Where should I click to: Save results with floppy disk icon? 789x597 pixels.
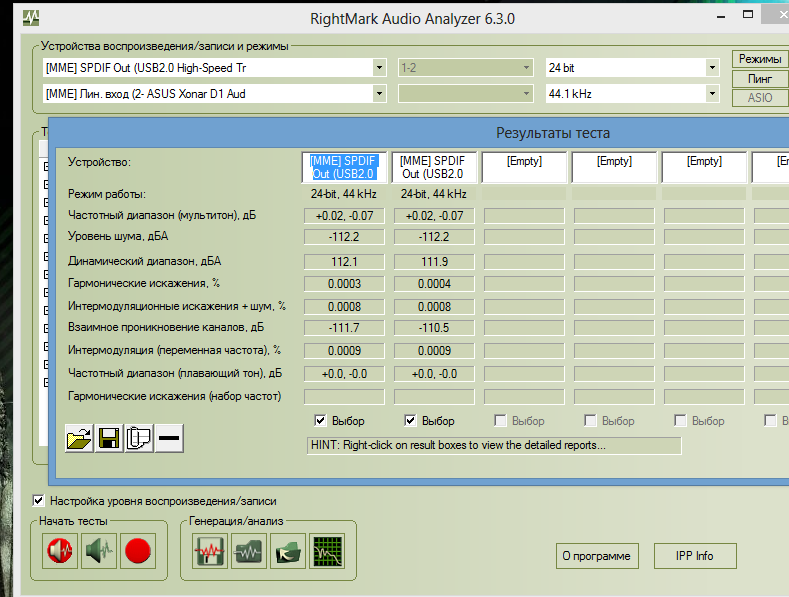point(109,438)
